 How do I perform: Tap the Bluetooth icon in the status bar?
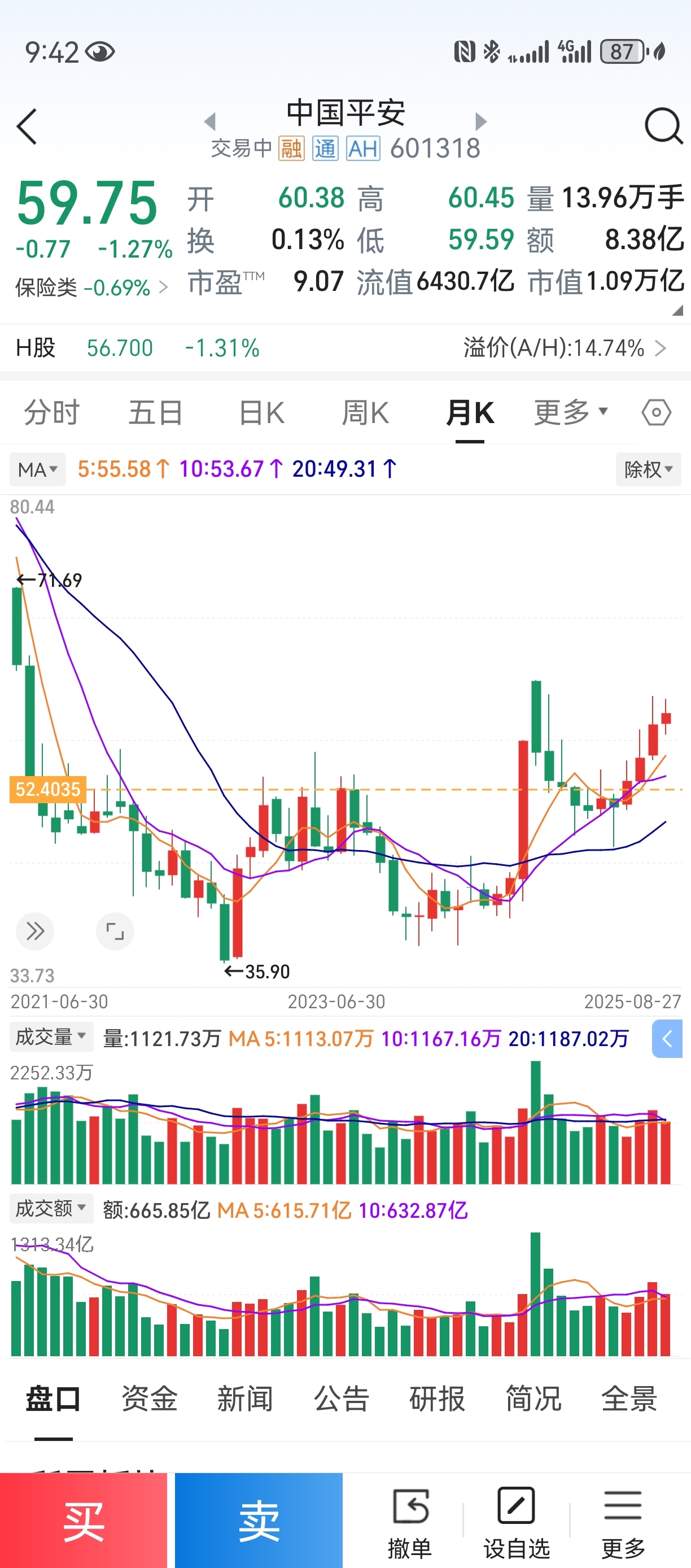click(491, 52)
